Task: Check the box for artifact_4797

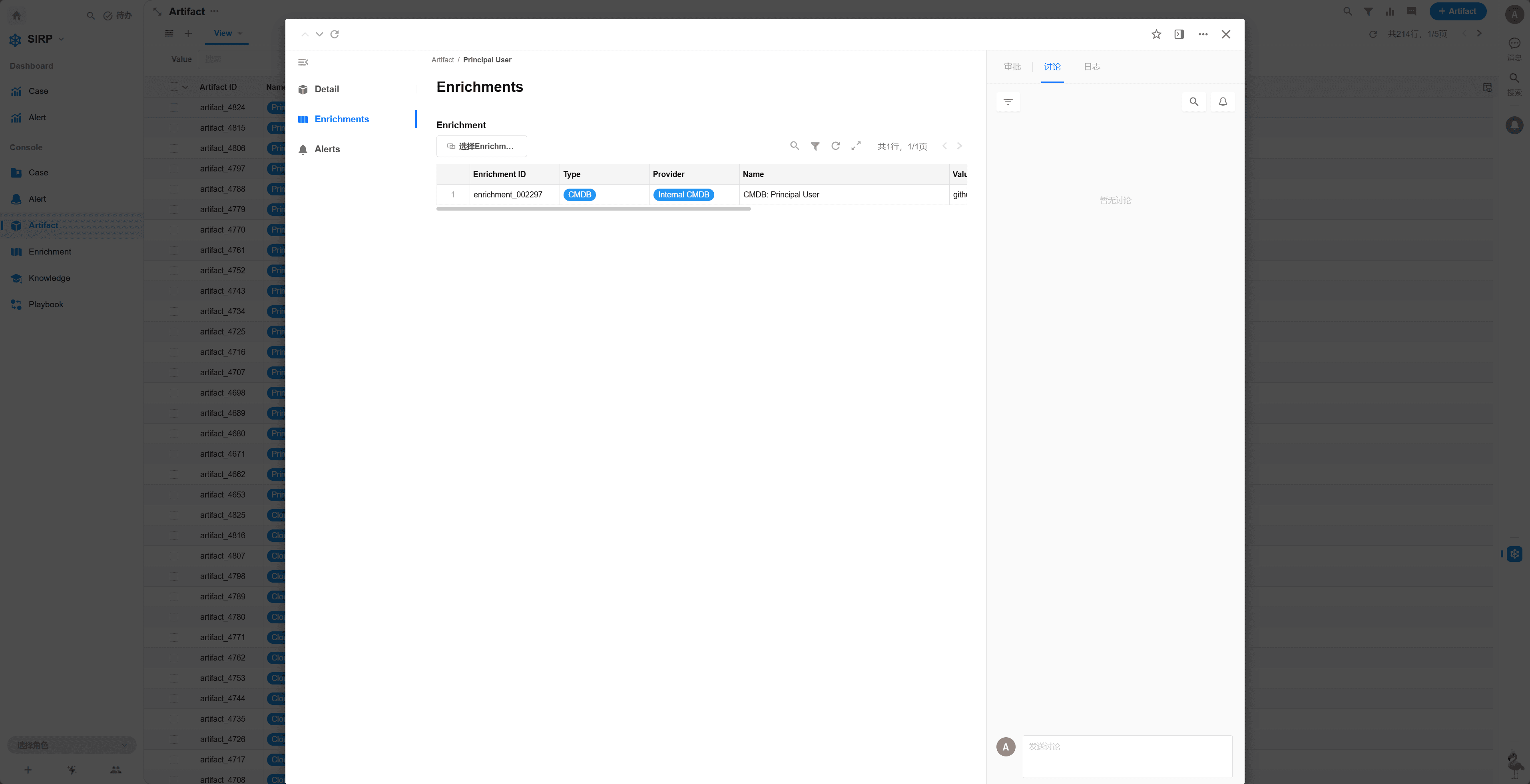Action: point(174,169)
